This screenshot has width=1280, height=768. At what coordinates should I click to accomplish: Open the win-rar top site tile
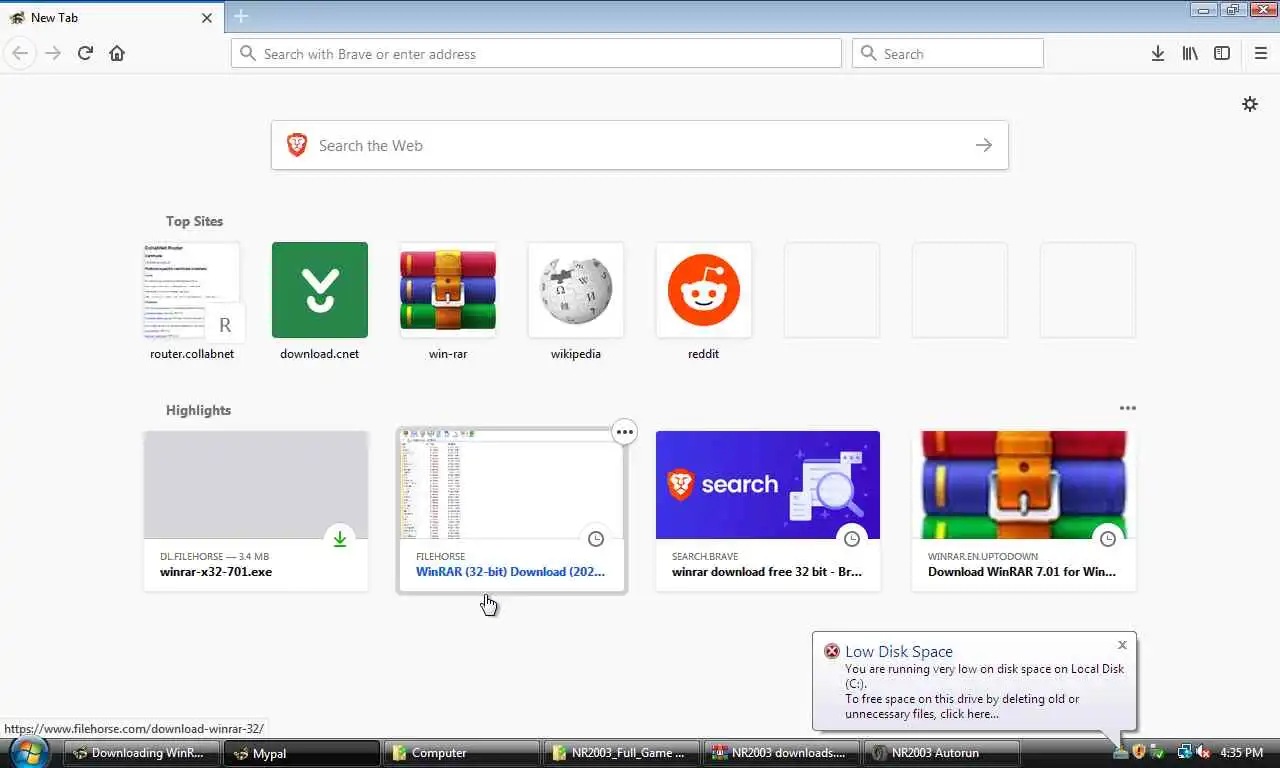point(448,301)
